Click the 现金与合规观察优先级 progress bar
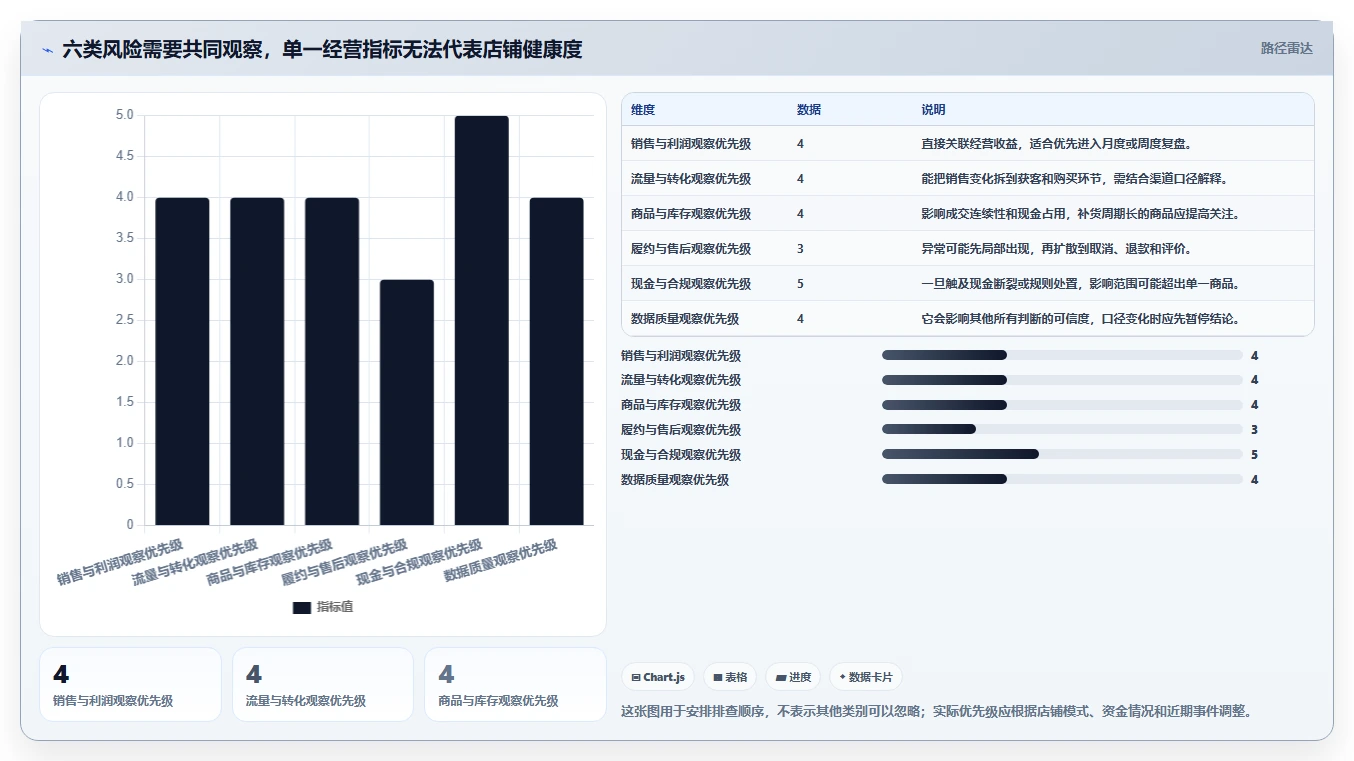1354x761 pixels. click(x=1062, y=454)
